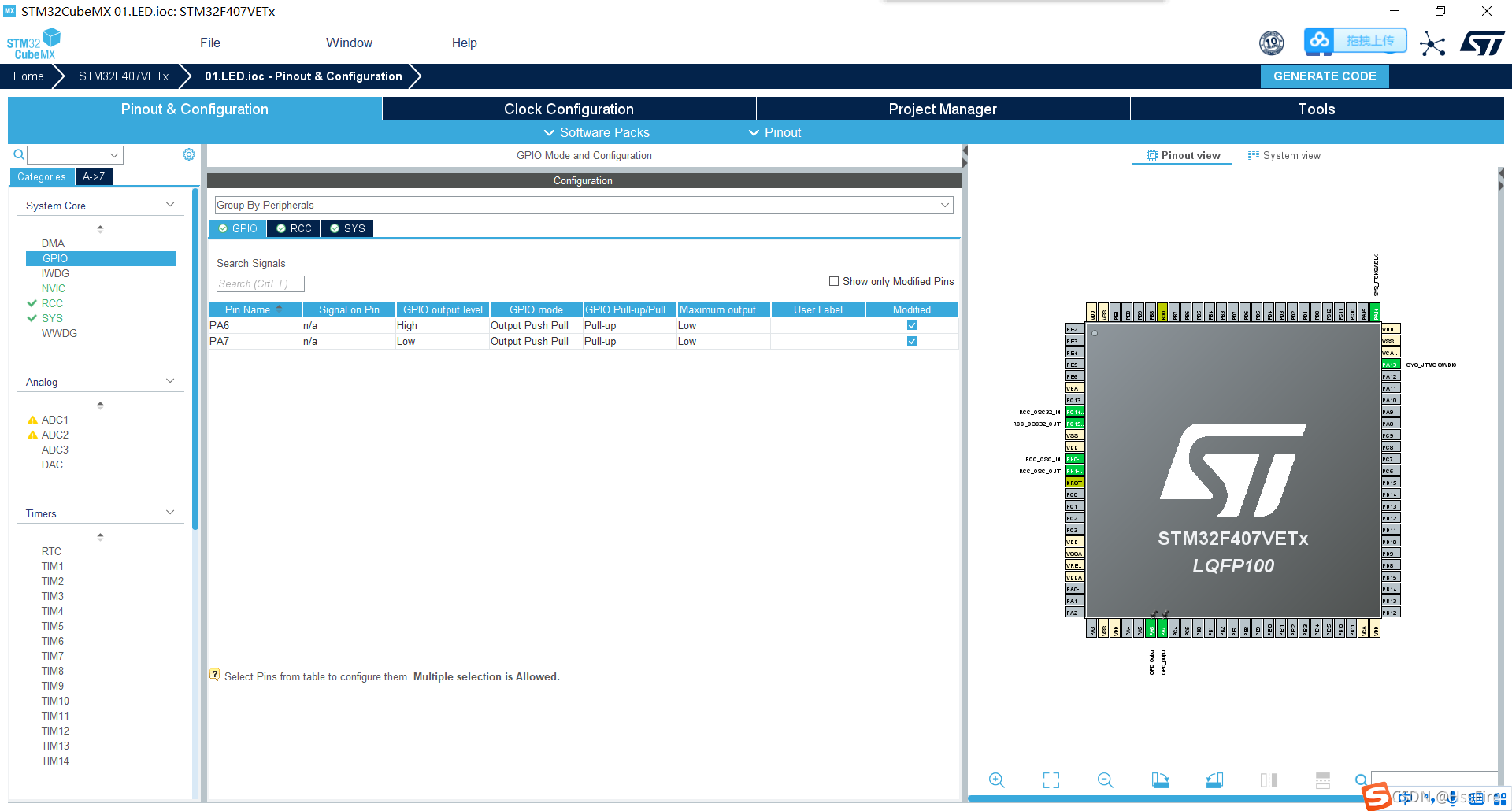Switch to Clock Configuration tab
1512x811 pixels.
[x=569, y=109]
